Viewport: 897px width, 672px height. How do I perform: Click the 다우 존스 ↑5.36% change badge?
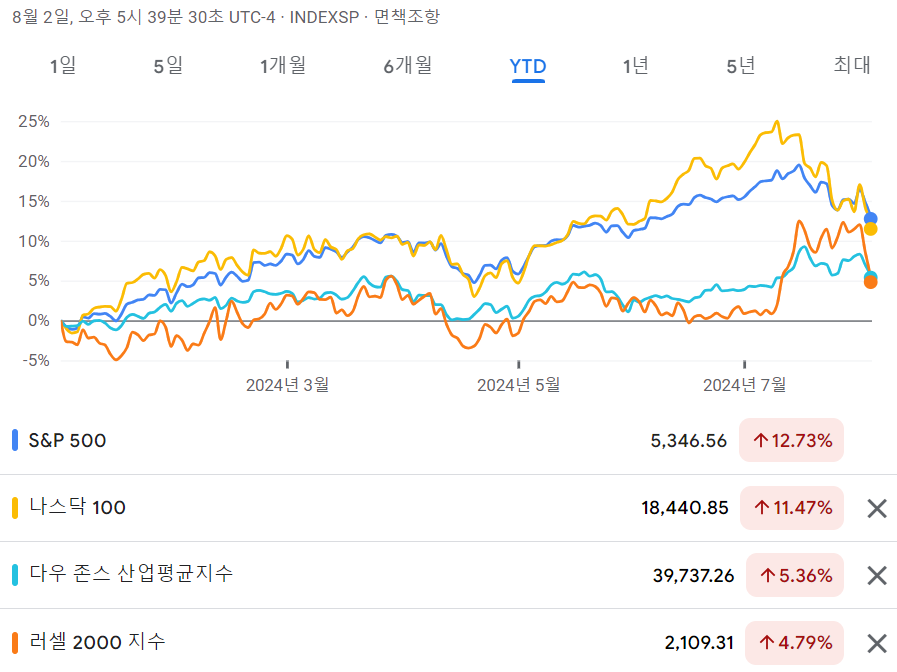tap(795, 575)
